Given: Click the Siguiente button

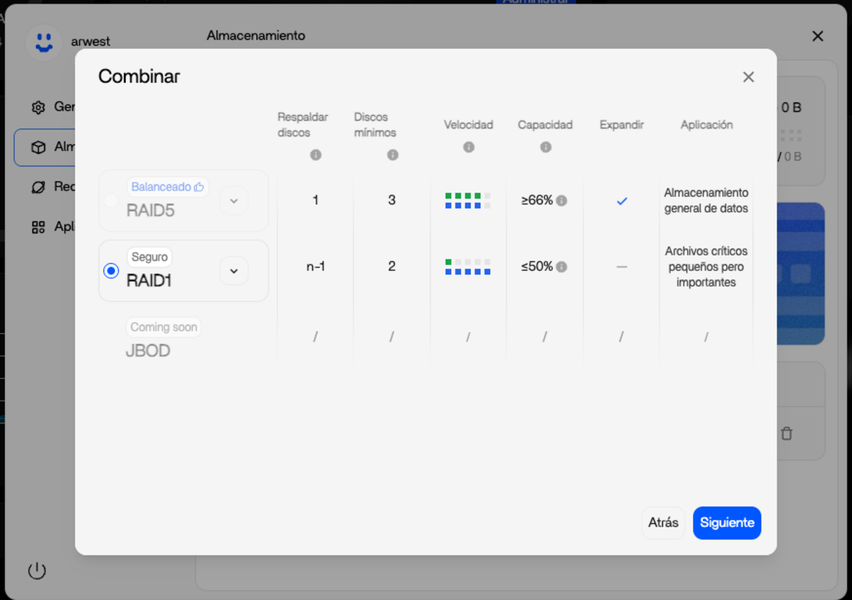Looking at the screenshot, I should pos(726,523).
